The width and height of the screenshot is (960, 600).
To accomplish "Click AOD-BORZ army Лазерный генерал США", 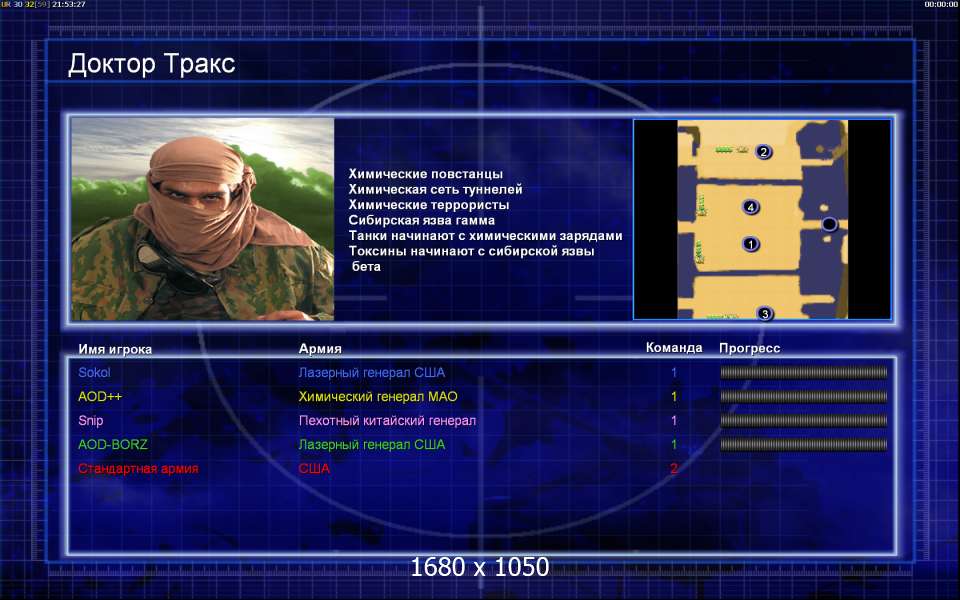I will tap(372, 444).
